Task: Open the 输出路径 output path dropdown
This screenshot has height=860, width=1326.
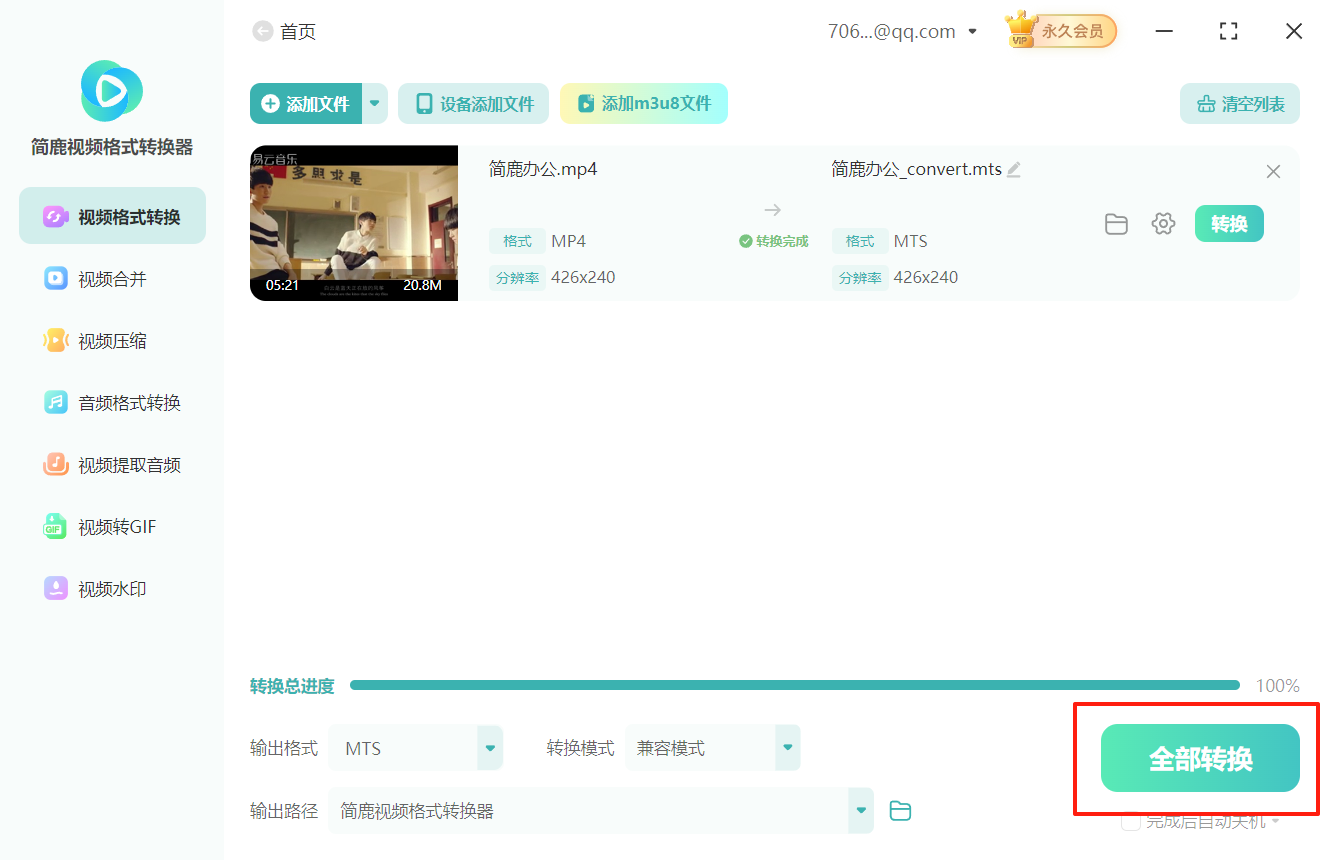Action: [x=859, y=810]
